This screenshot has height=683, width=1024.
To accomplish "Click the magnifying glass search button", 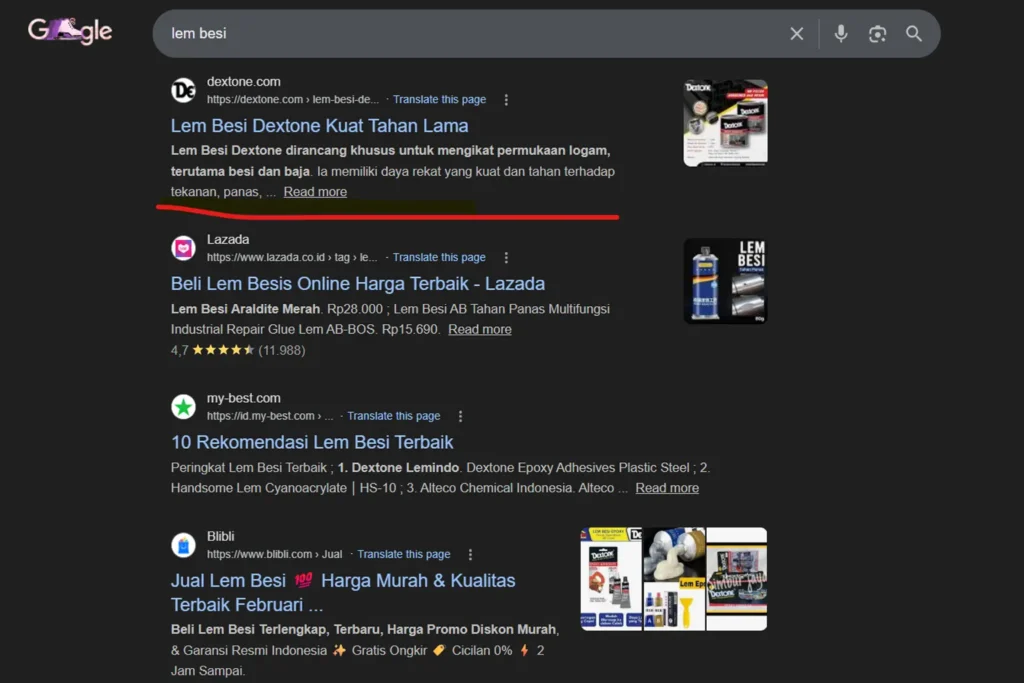I will (x=914, y=34).
